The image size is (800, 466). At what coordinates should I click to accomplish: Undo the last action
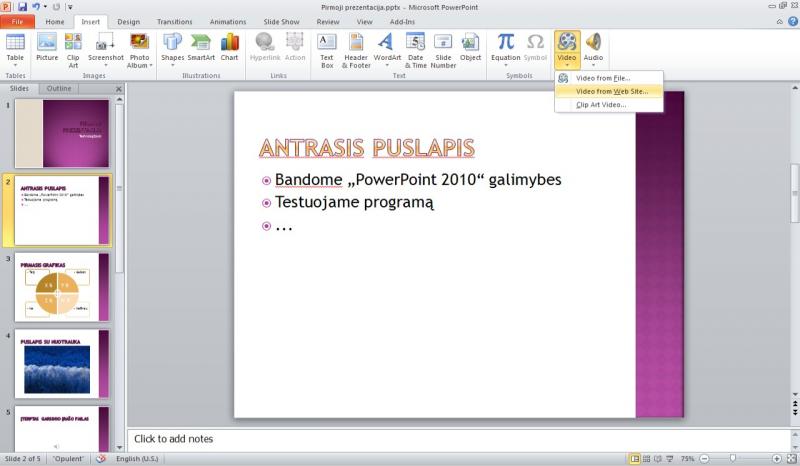[x=36, y=7]
